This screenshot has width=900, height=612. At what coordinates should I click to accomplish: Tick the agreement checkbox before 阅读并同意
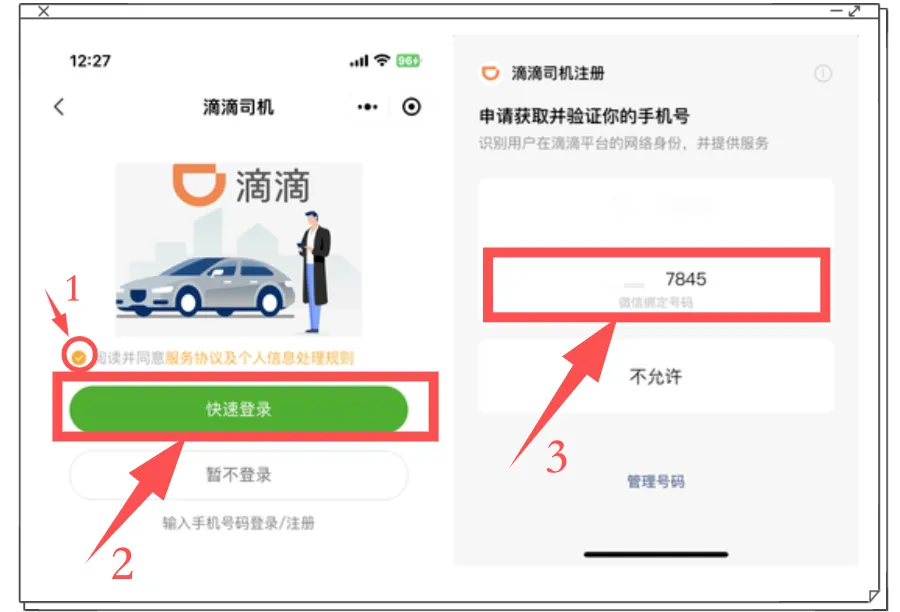(x=79, y=358)
